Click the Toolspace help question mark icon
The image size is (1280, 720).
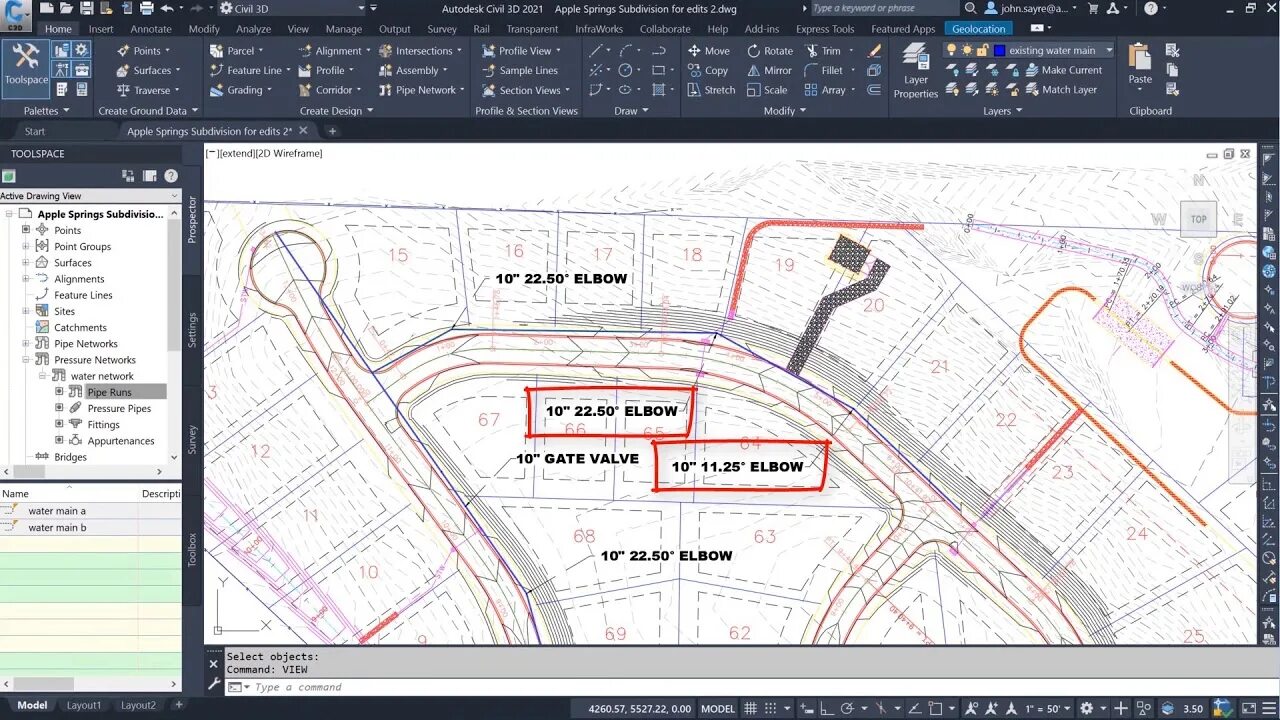coord(171,176)
